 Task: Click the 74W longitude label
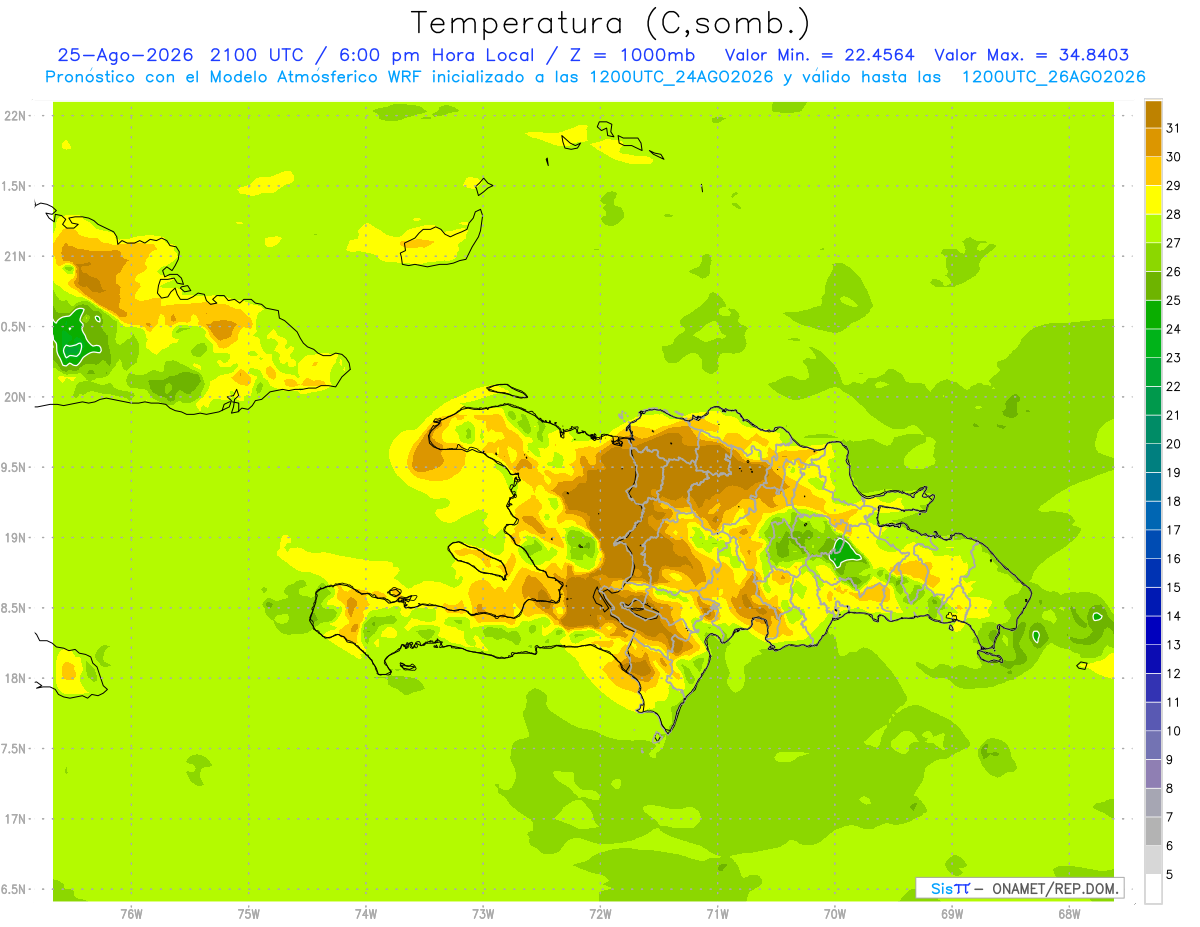(x=365, y=913)
